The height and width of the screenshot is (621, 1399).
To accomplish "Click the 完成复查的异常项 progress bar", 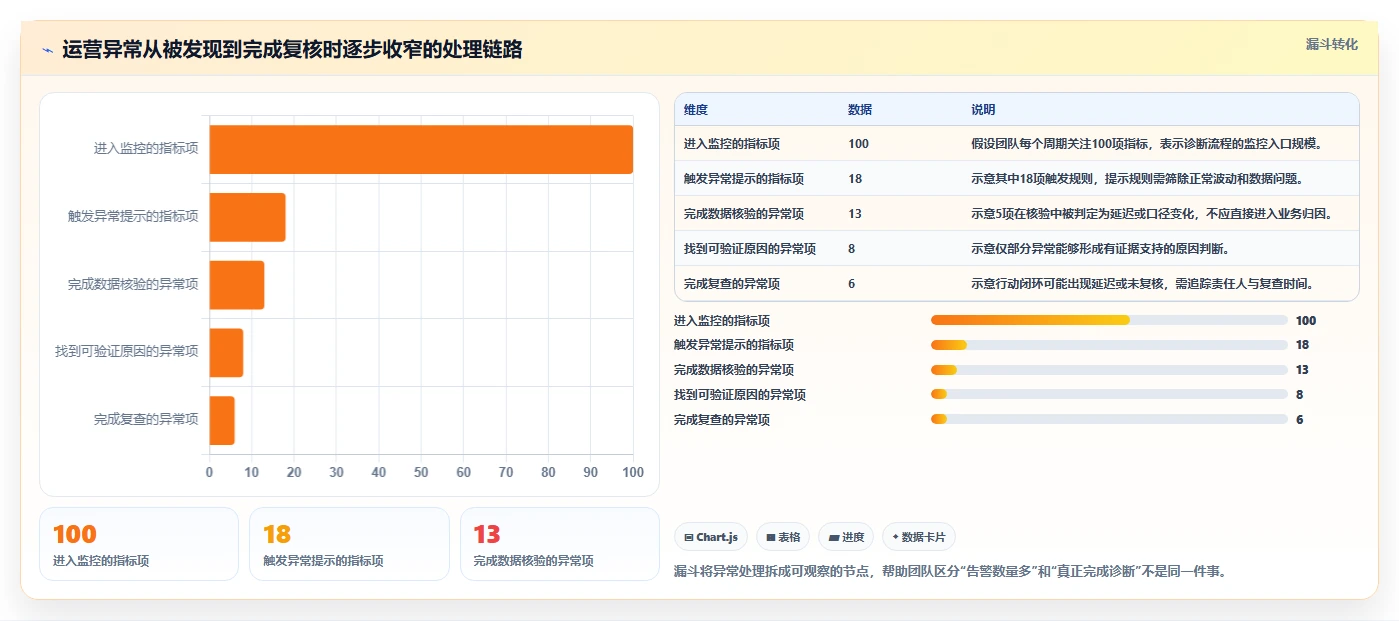I will (1109, 420).
